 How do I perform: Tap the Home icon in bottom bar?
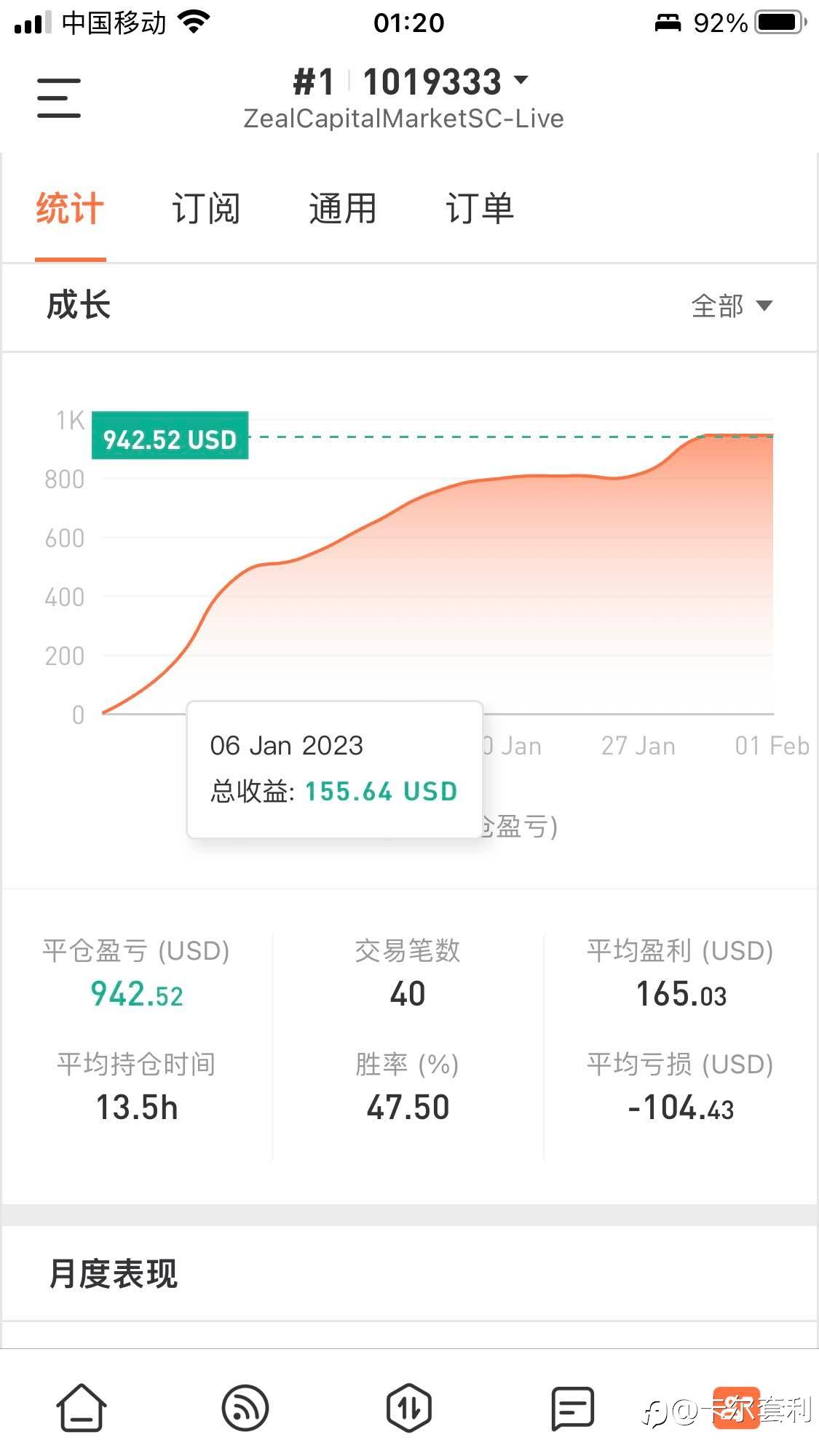(x=82, y=1408)
